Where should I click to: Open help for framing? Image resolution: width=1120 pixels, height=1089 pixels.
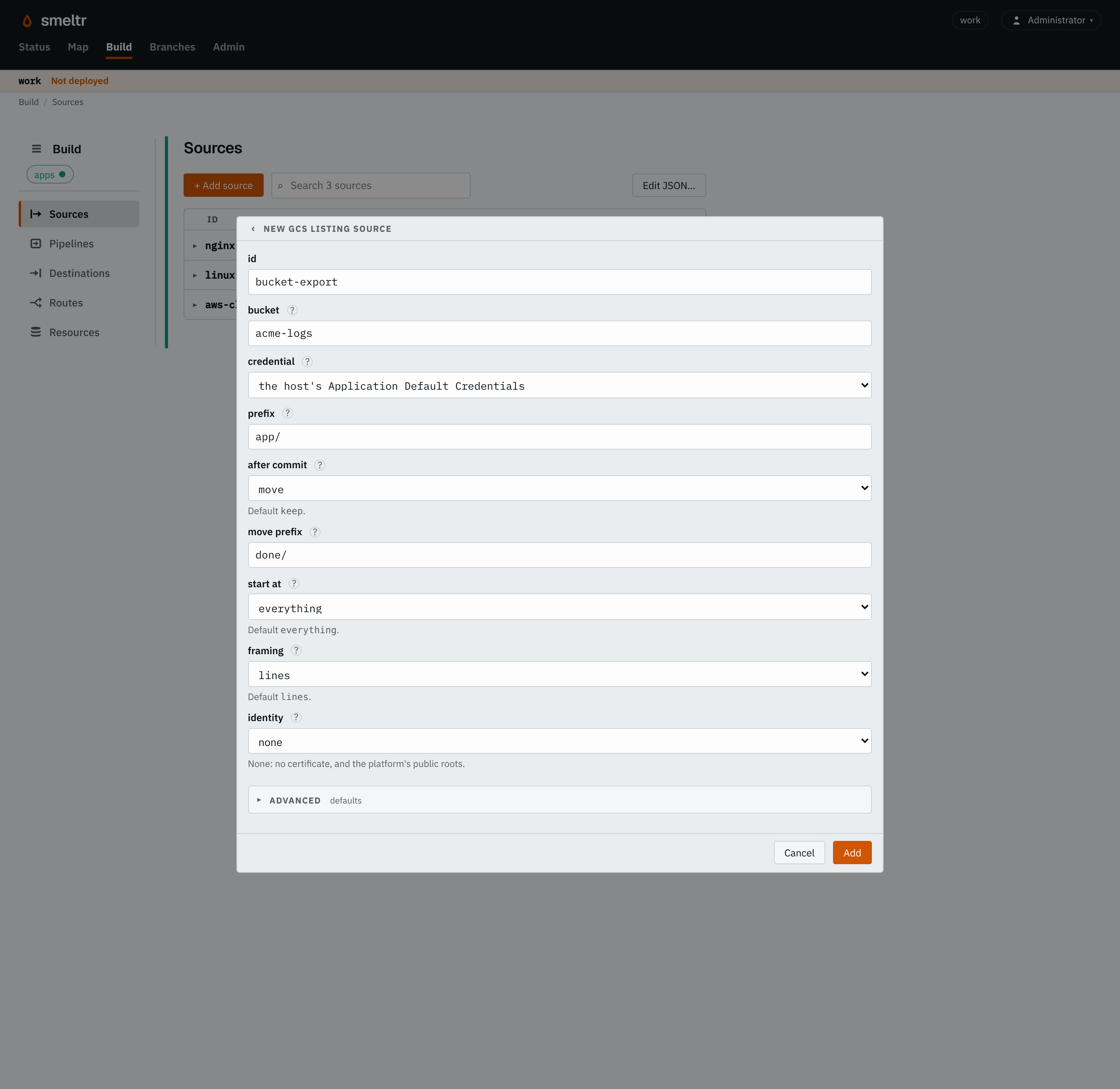click(296, 650)
